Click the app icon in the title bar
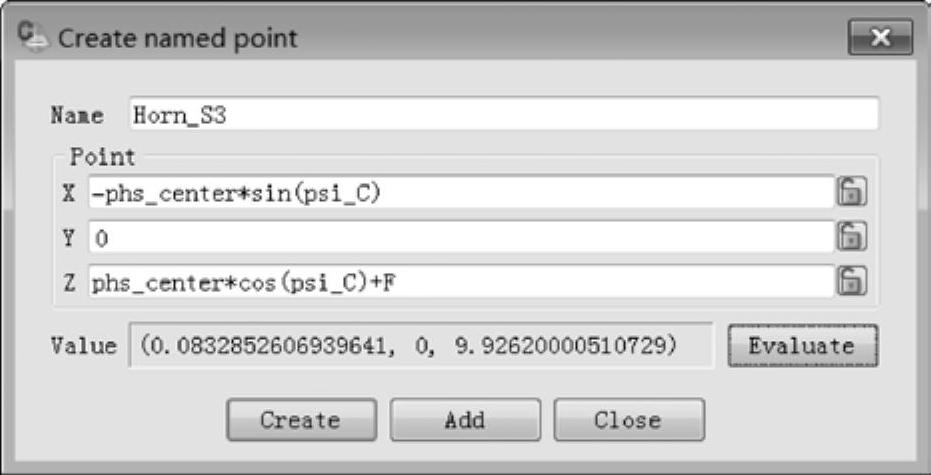This screenshot has height=475, width=931. pos(31,37)
